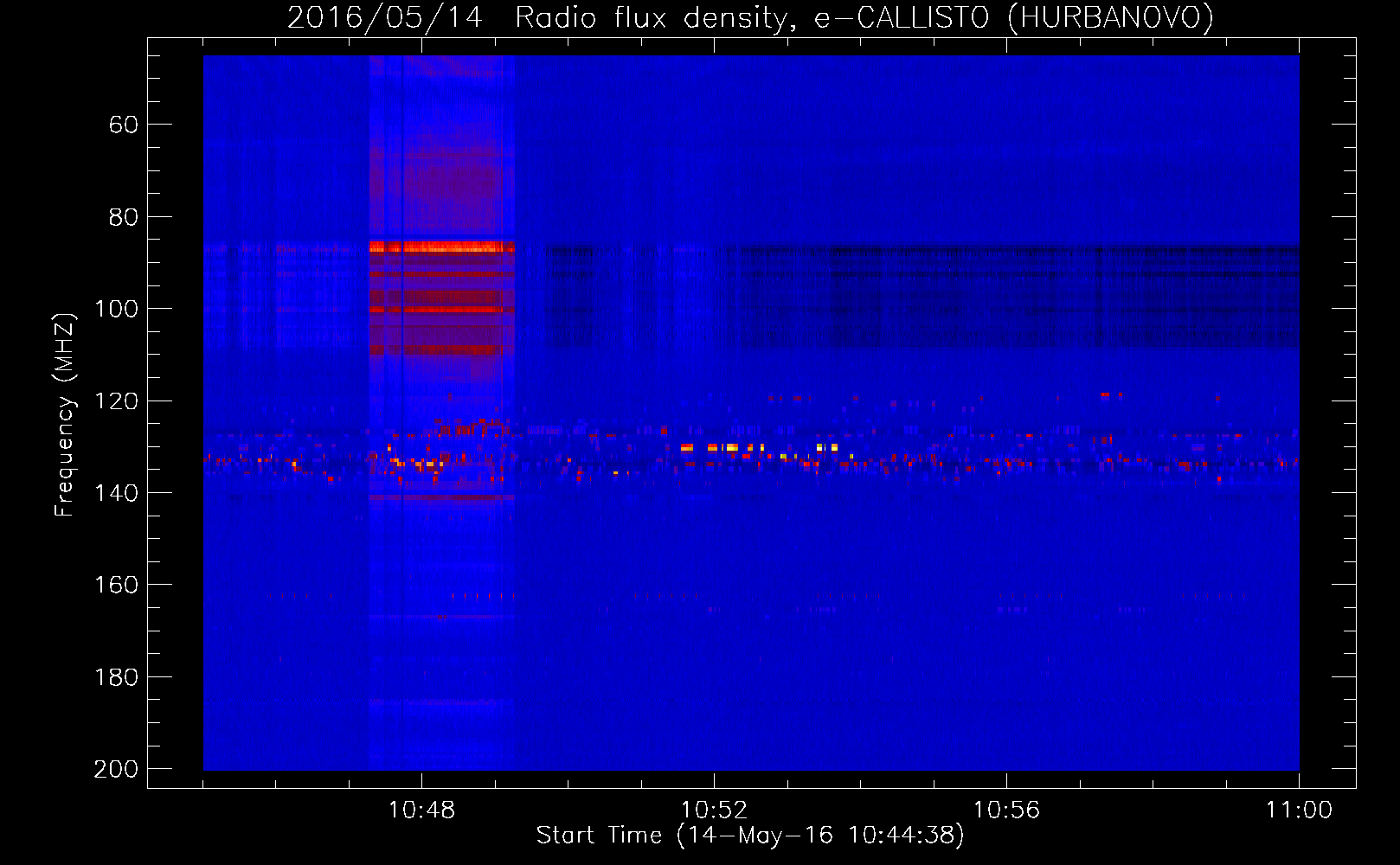Click the '160' frequency tick label
Viewport: 1400px width, 865px height.
[116, 586]
